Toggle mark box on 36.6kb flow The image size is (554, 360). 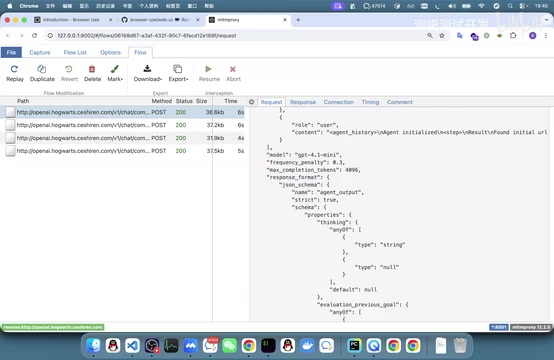coord(11,112)
